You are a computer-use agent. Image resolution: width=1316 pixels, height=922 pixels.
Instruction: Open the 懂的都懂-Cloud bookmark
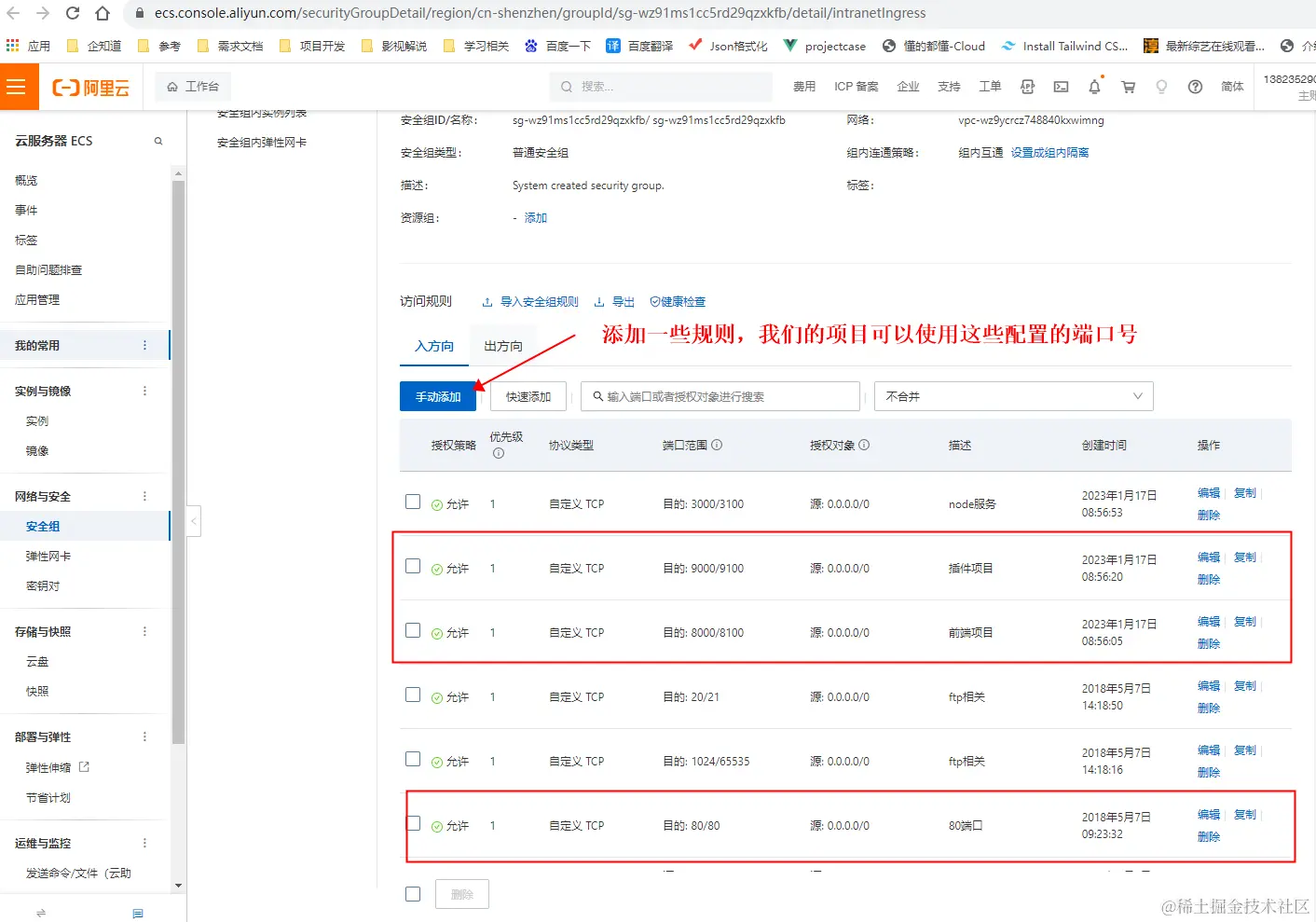coord(933,46)
